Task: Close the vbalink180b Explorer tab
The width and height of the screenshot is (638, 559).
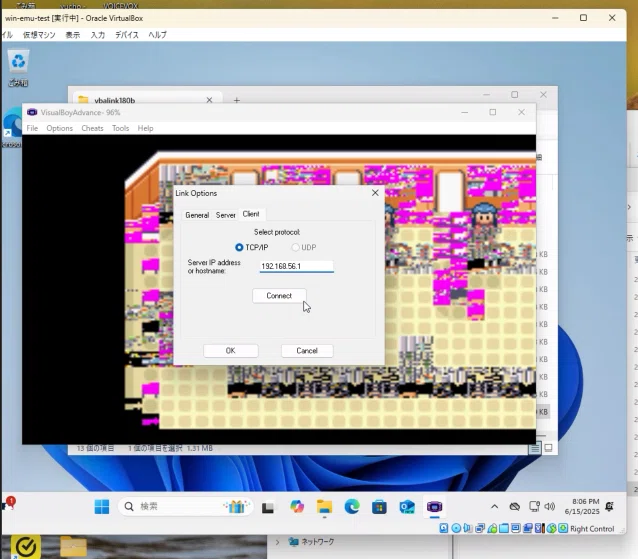Action: pos(209,100)
